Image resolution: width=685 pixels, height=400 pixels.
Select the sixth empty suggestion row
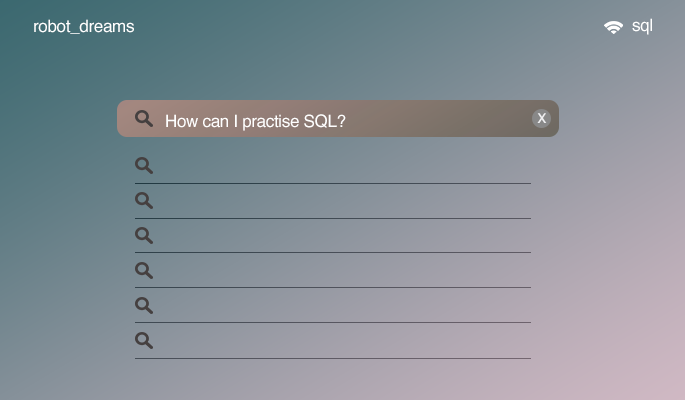[x=340, y=340]
